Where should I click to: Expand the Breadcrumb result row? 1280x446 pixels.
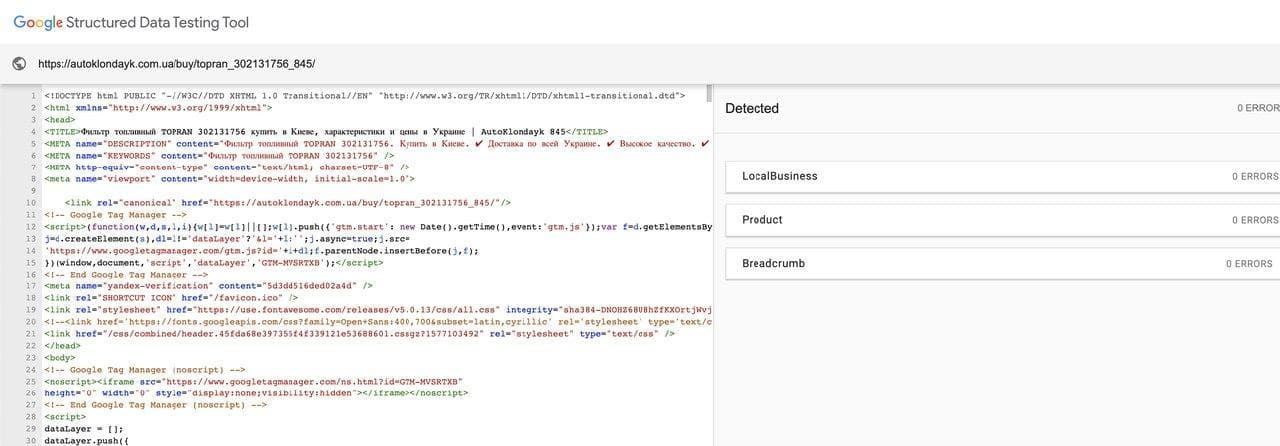773,264
